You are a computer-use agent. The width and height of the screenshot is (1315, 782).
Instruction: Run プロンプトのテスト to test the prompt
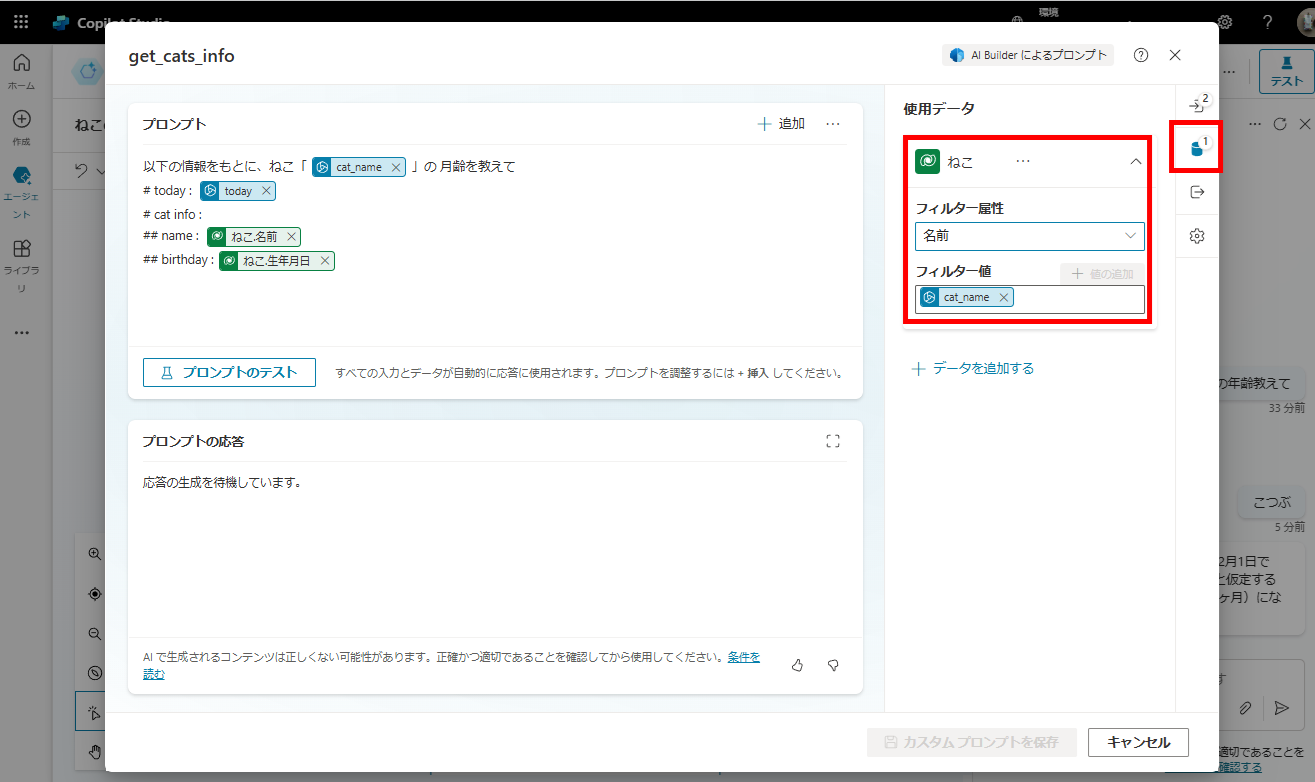[x=229, y=371]
